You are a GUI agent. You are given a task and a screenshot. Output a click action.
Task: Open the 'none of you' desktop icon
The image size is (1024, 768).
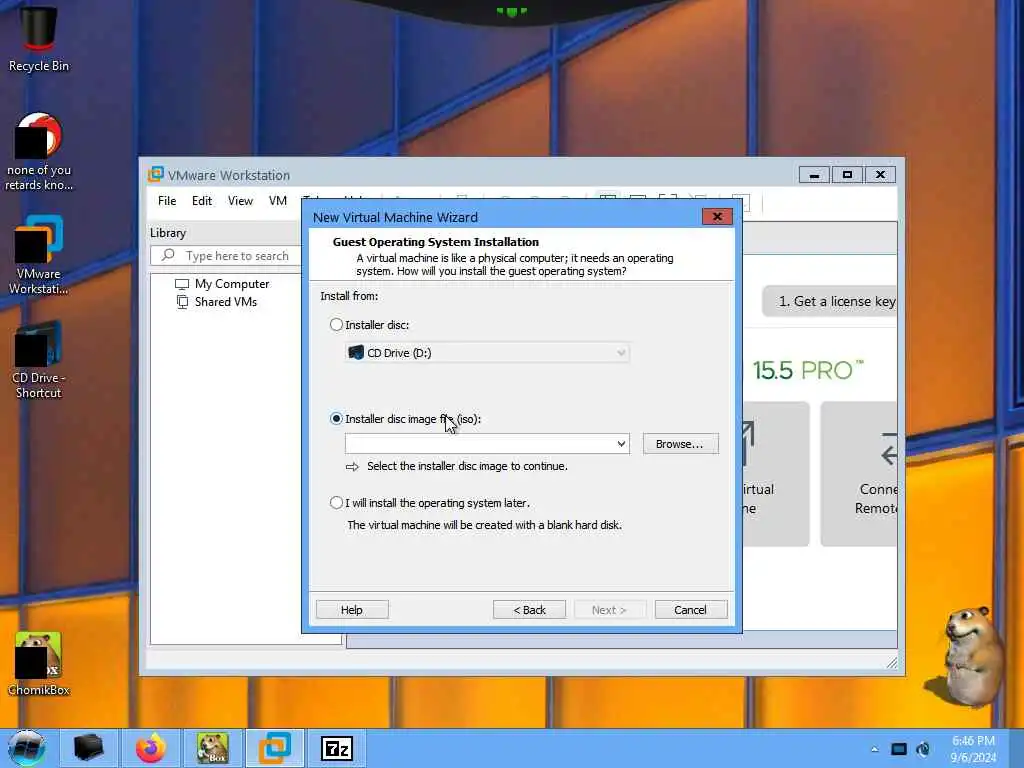pyautogui.click(x=39, y=152)
